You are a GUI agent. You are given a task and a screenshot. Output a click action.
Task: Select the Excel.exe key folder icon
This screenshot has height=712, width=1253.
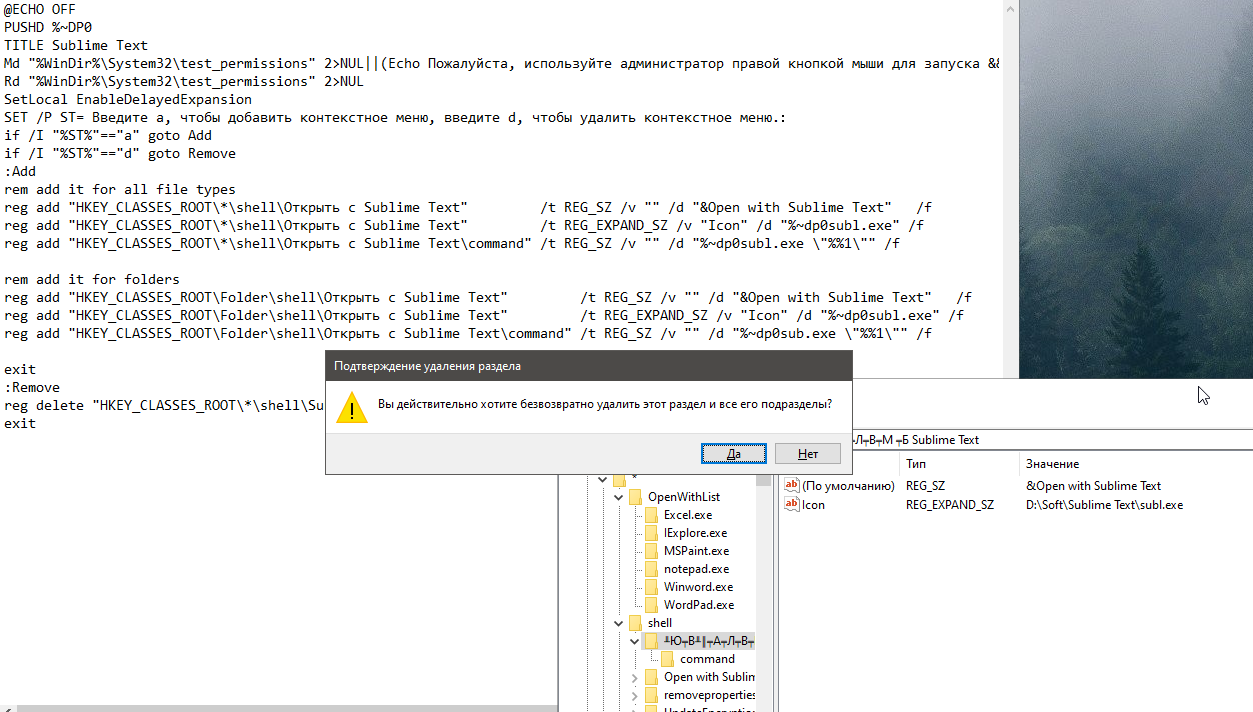tap(653, 515)
